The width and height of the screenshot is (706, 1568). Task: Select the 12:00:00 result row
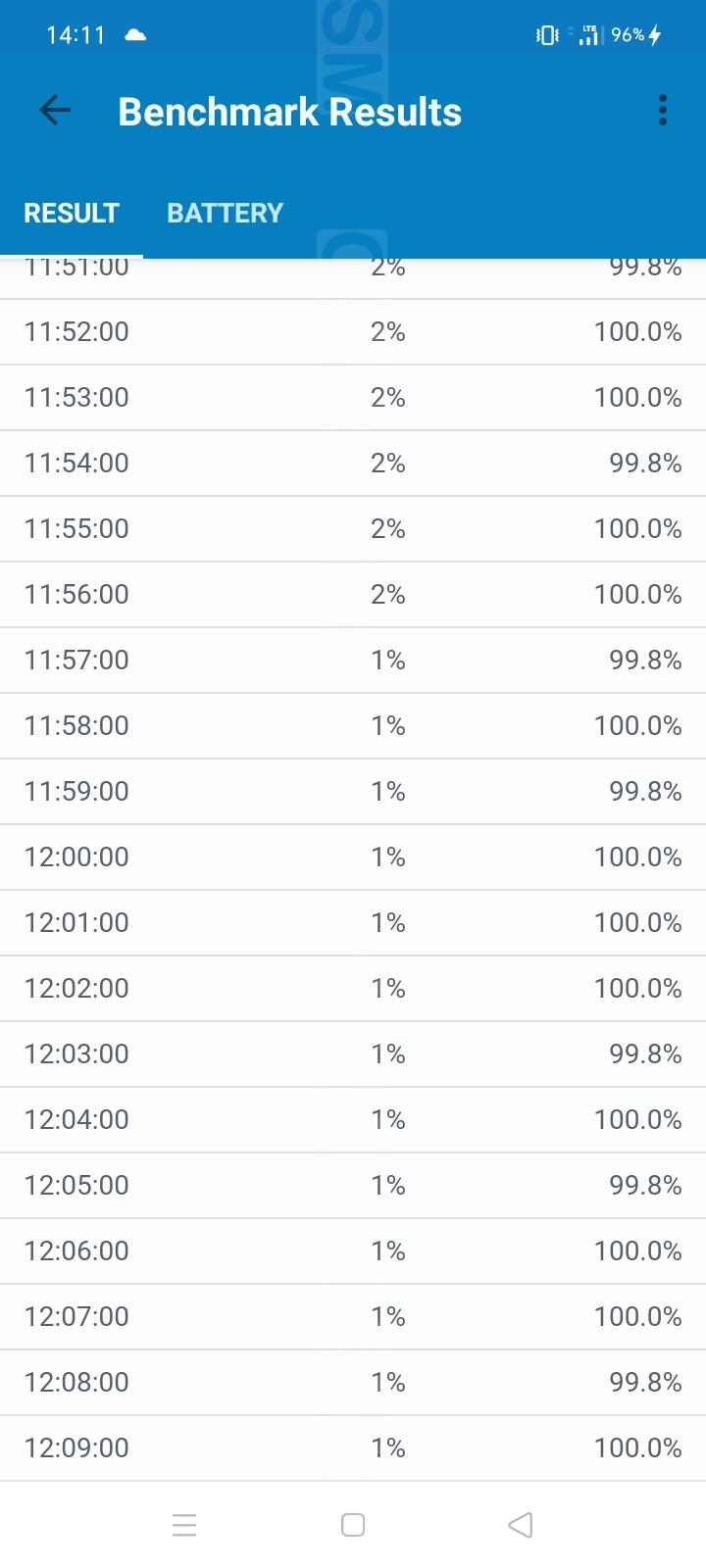[353, 857]
